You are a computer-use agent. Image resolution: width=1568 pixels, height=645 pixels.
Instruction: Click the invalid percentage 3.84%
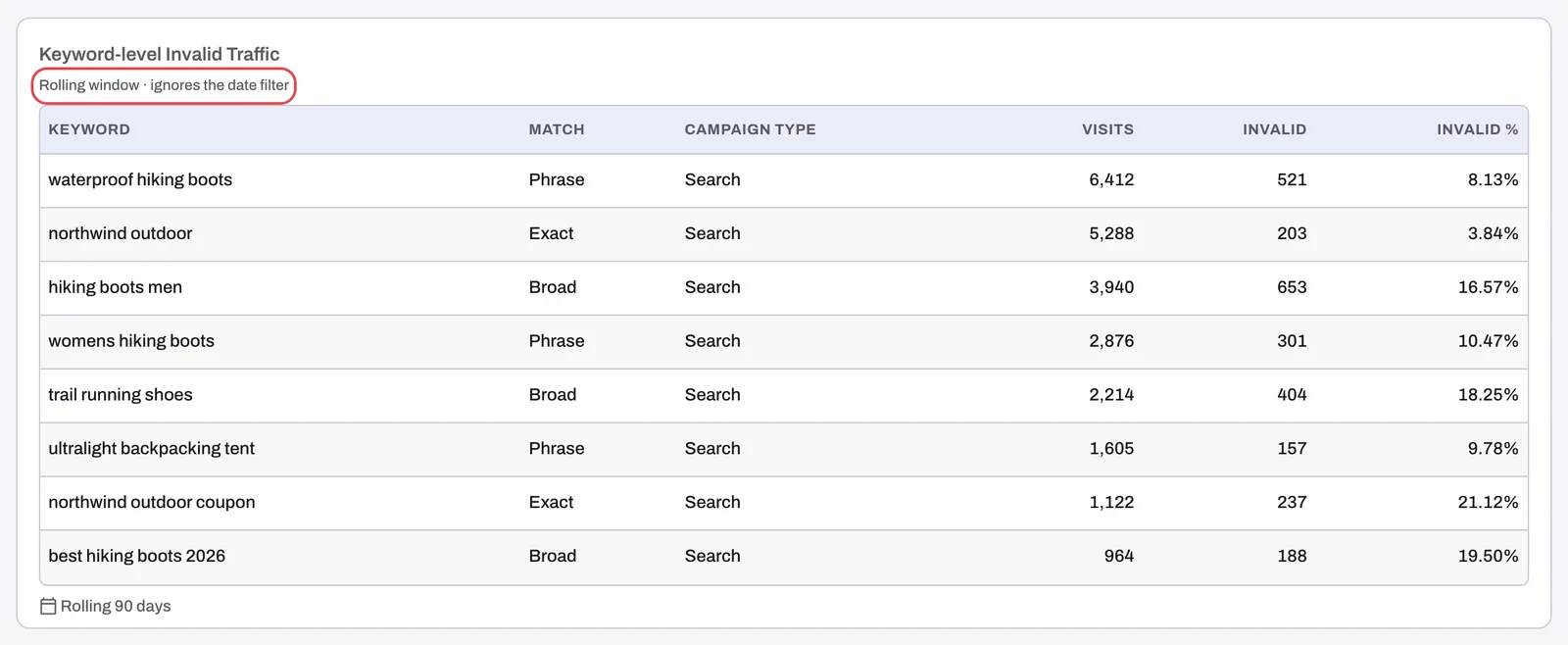(x=1493, y=233)
